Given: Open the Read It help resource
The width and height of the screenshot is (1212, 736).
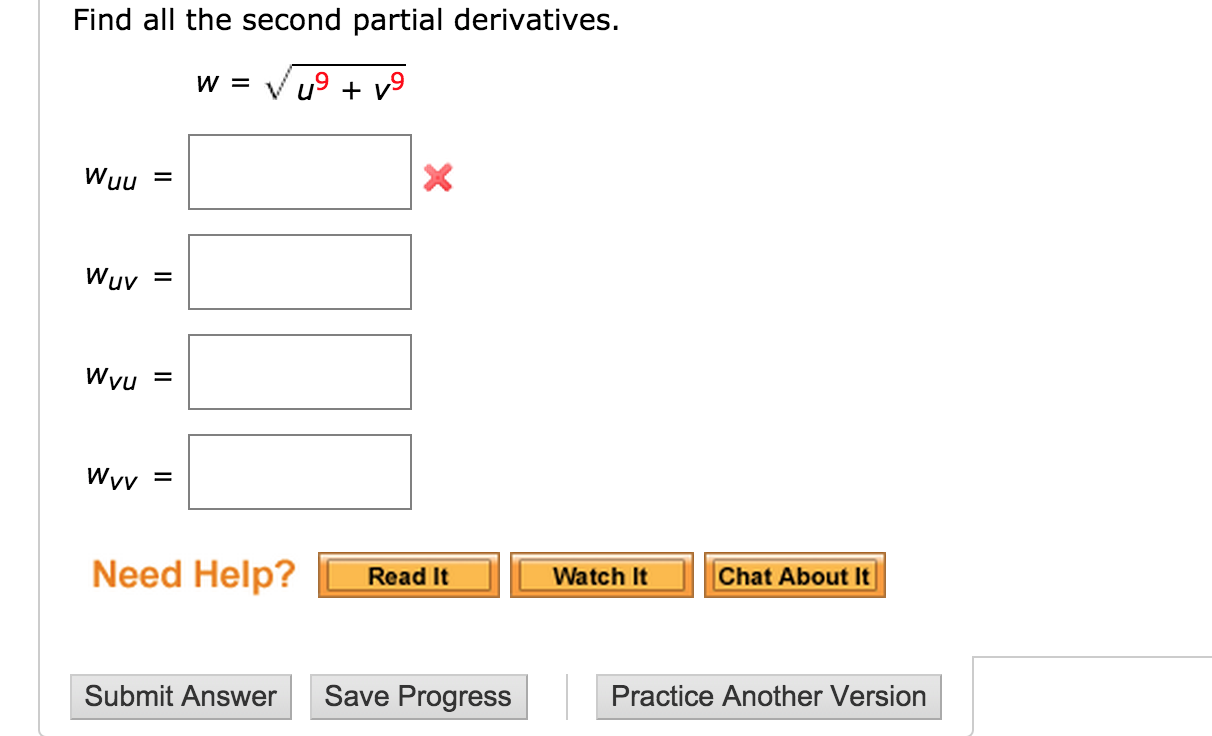Looking at the screenshot, I should tap(408, 576).
